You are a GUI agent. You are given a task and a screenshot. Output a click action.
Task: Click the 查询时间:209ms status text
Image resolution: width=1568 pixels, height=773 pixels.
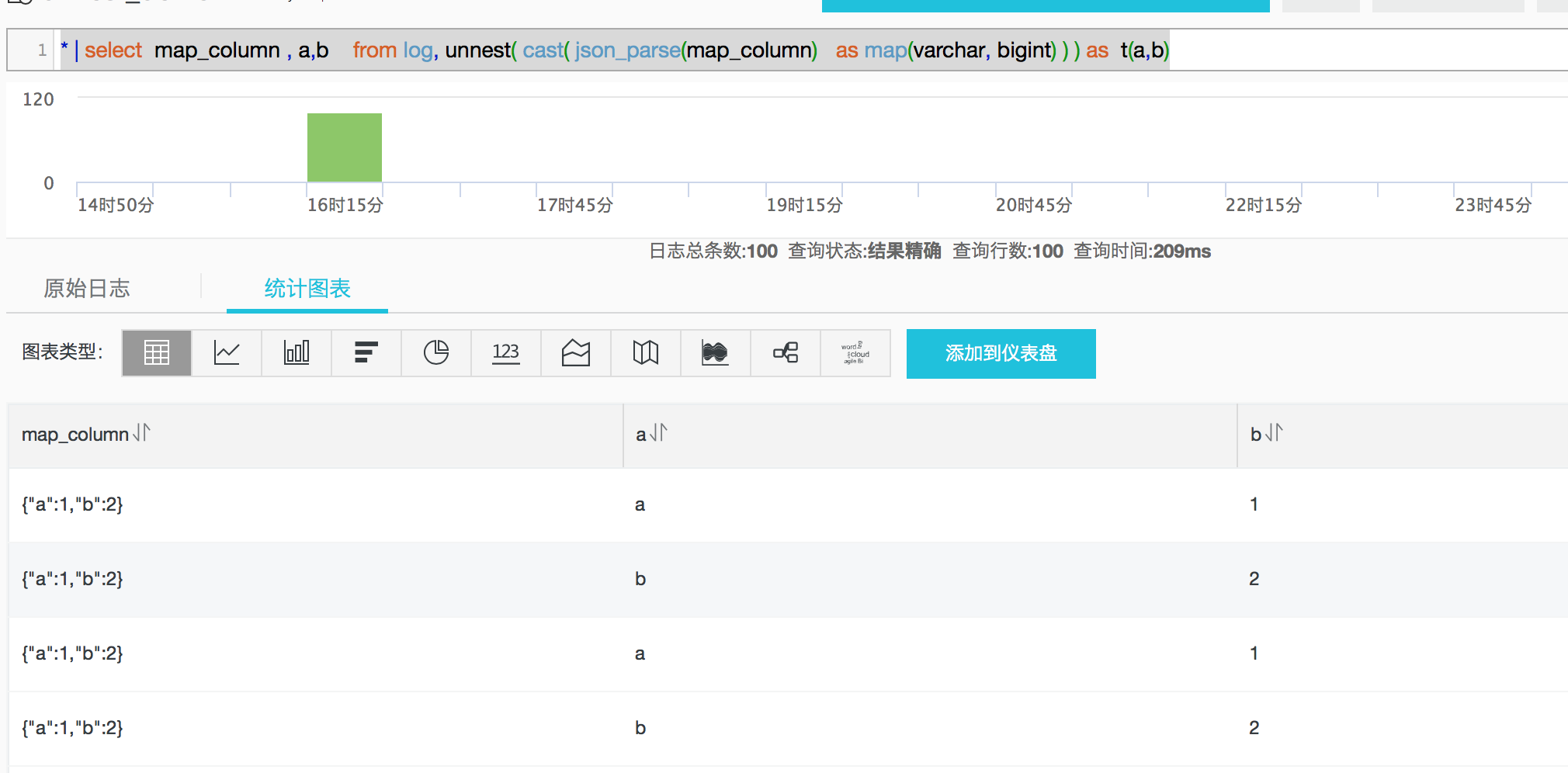click(1142, 251)
